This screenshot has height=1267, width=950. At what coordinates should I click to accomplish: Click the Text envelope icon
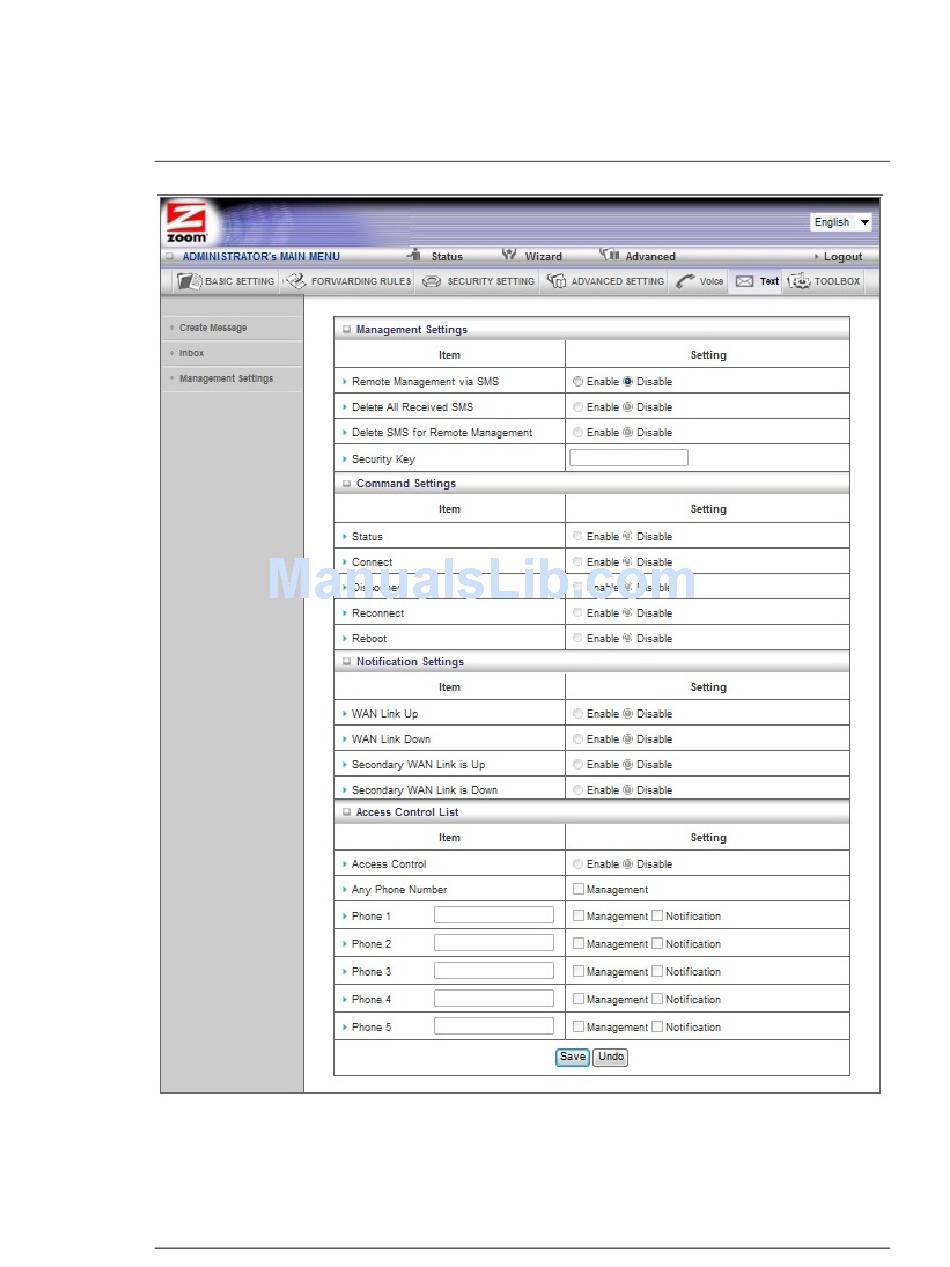744,281
